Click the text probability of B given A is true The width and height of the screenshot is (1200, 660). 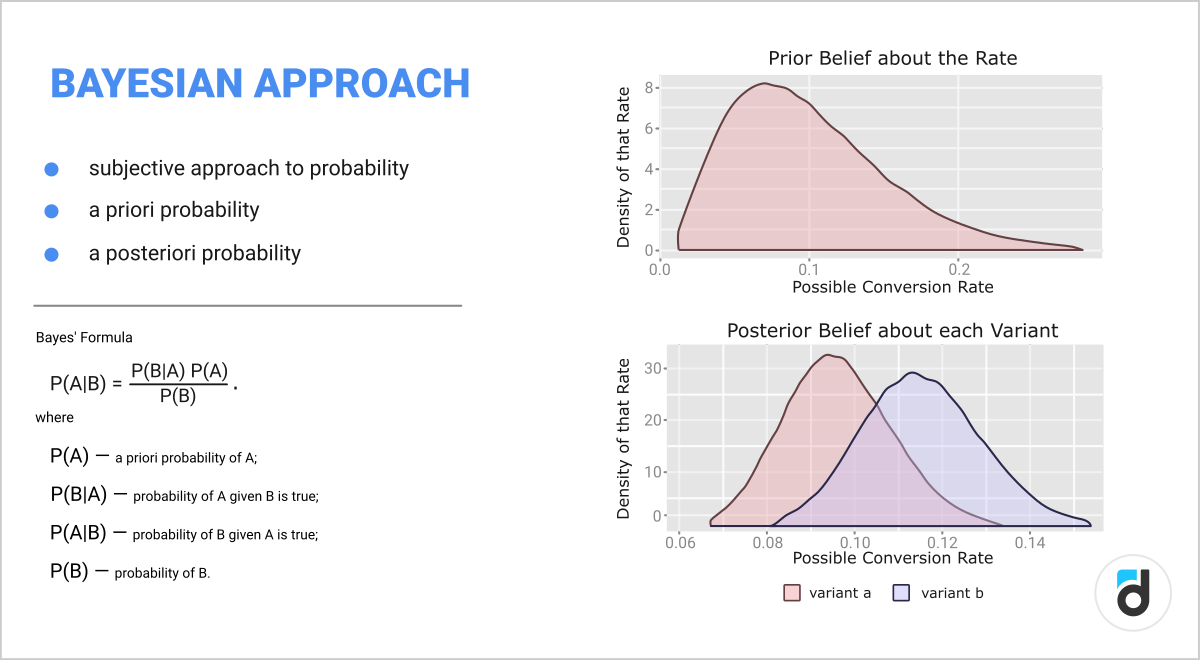225,535
